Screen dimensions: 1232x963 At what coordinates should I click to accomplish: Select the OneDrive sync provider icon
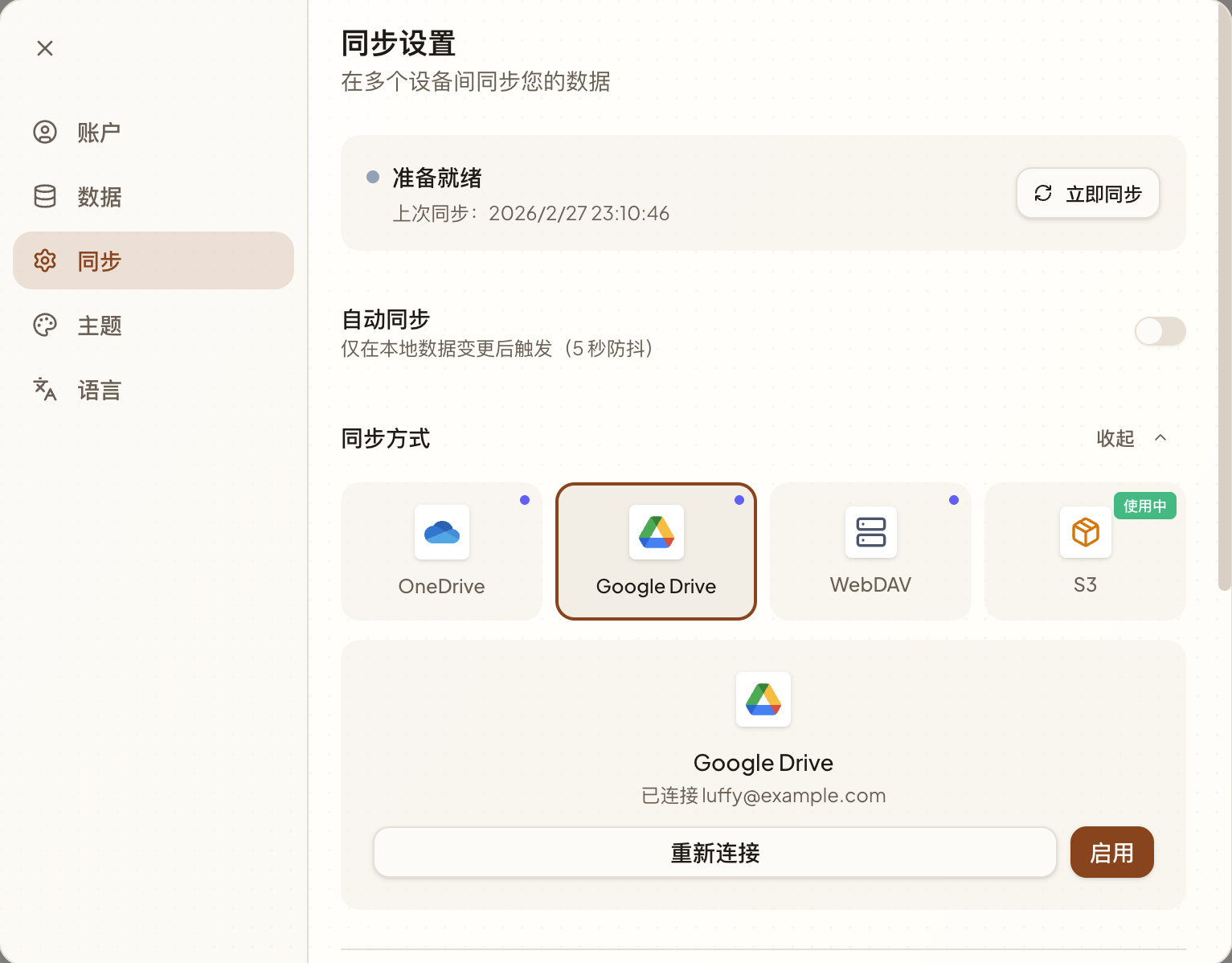click(x=441, y=532)
